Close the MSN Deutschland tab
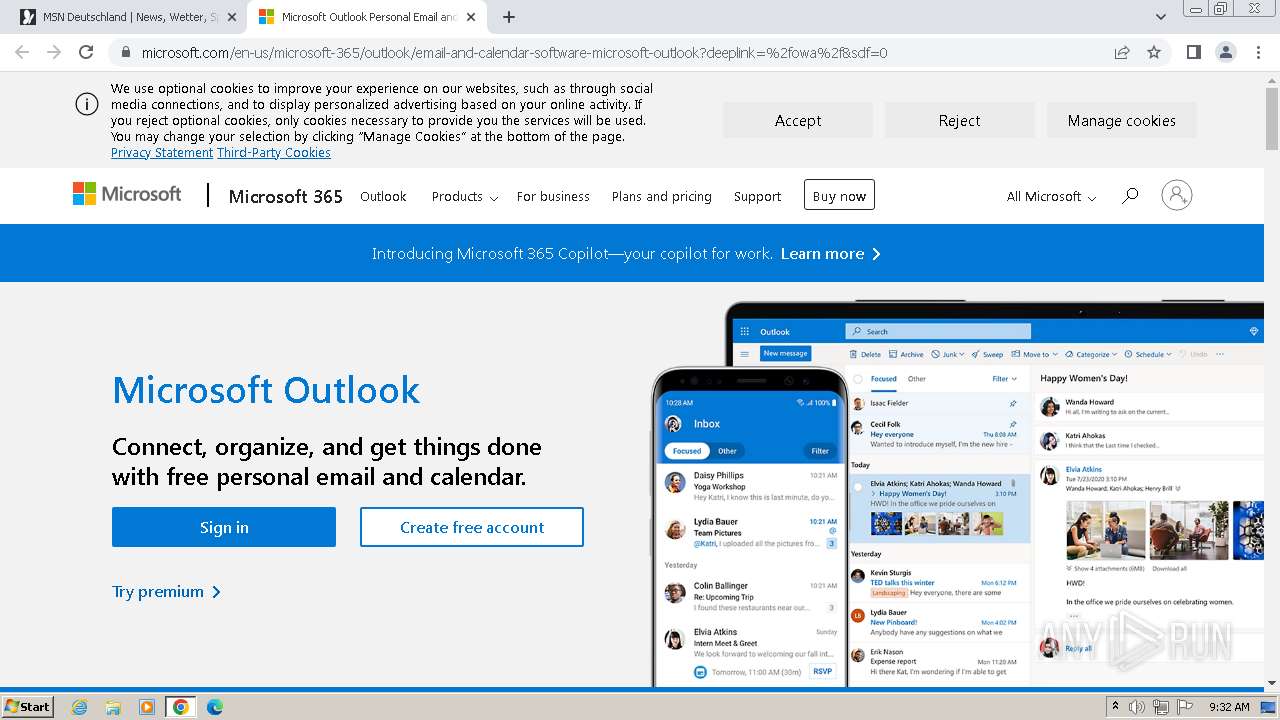1280x720 pixels. tap(232, 17)
